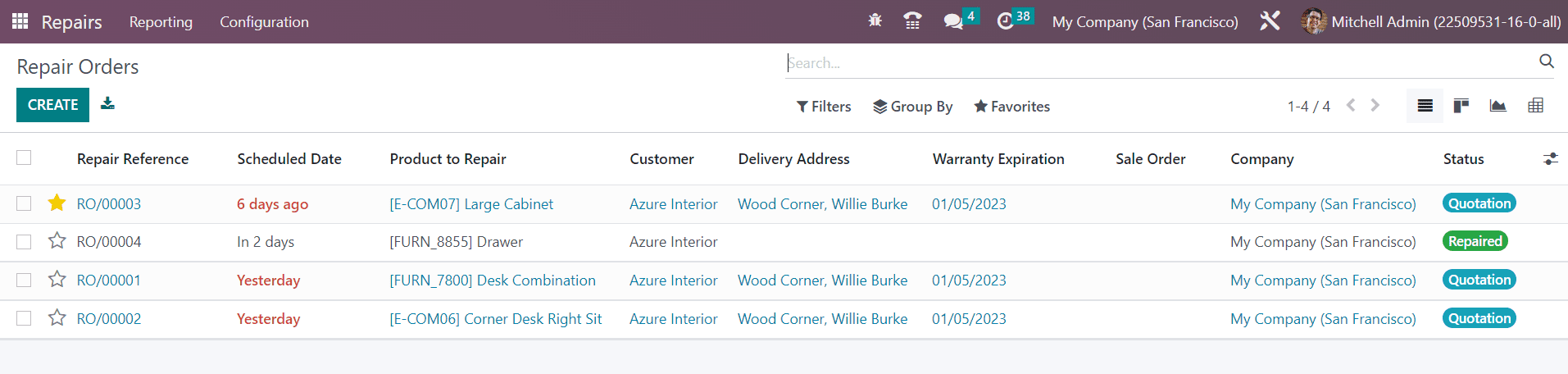Open conversations chat bubble icon
Screen dimensions: 1568x374
click(x=953, y=21)
